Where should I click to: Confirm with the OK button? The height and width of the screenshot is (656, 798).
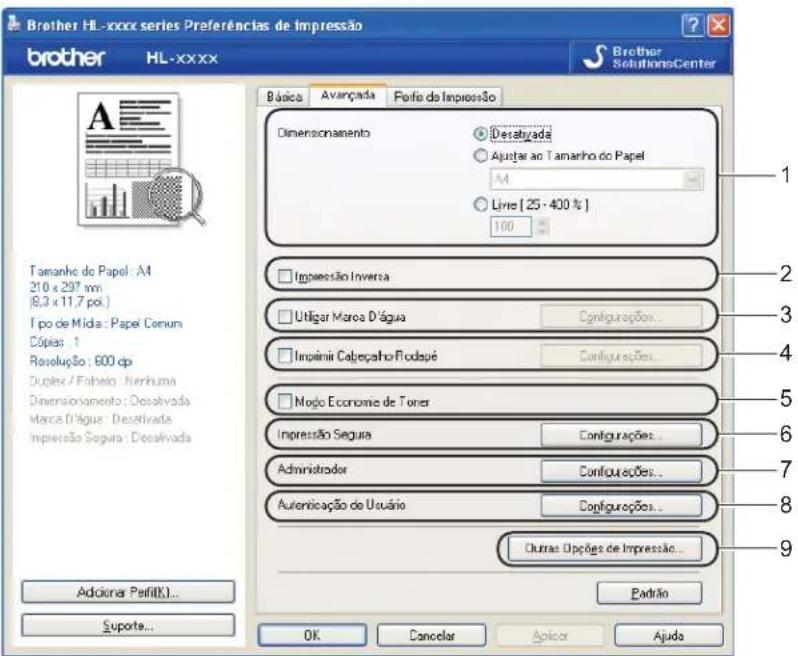(312, 635)
